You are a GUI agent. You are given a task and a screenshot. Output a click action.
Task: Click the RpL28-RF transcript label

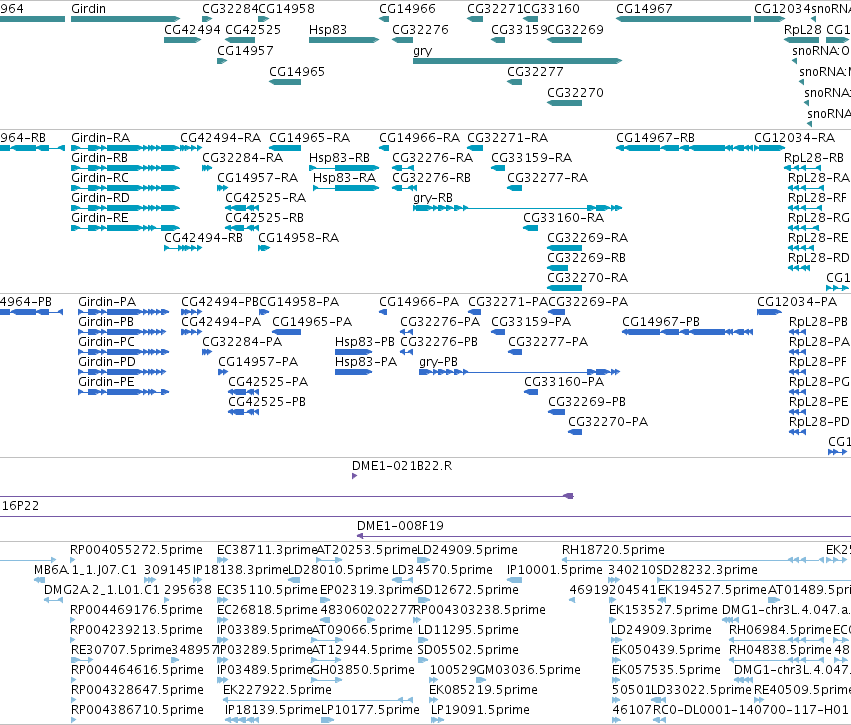point(817,198)
